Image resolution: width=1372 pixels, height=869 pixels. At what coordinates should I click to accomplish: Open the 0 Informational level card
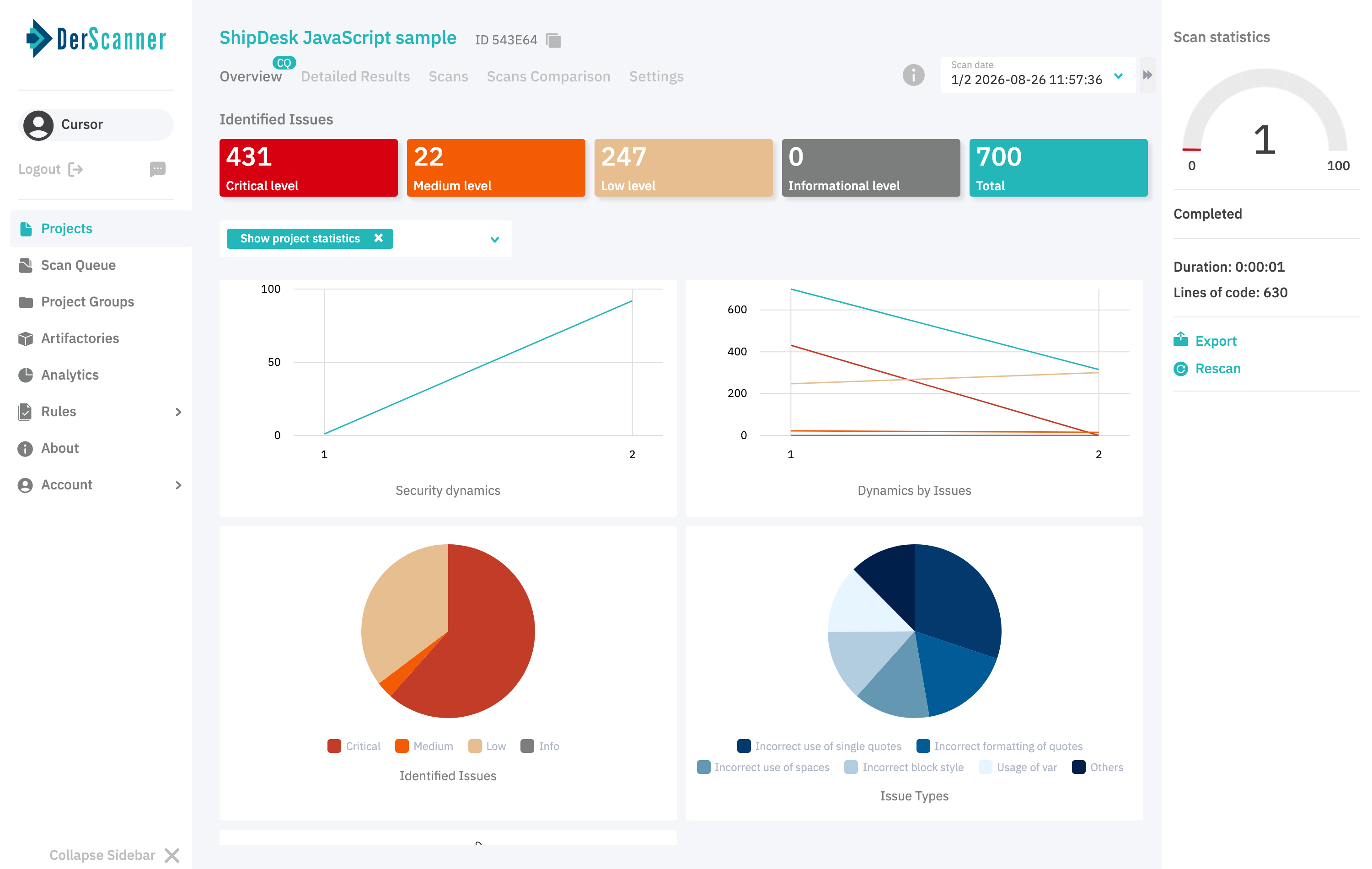[871, 167]
